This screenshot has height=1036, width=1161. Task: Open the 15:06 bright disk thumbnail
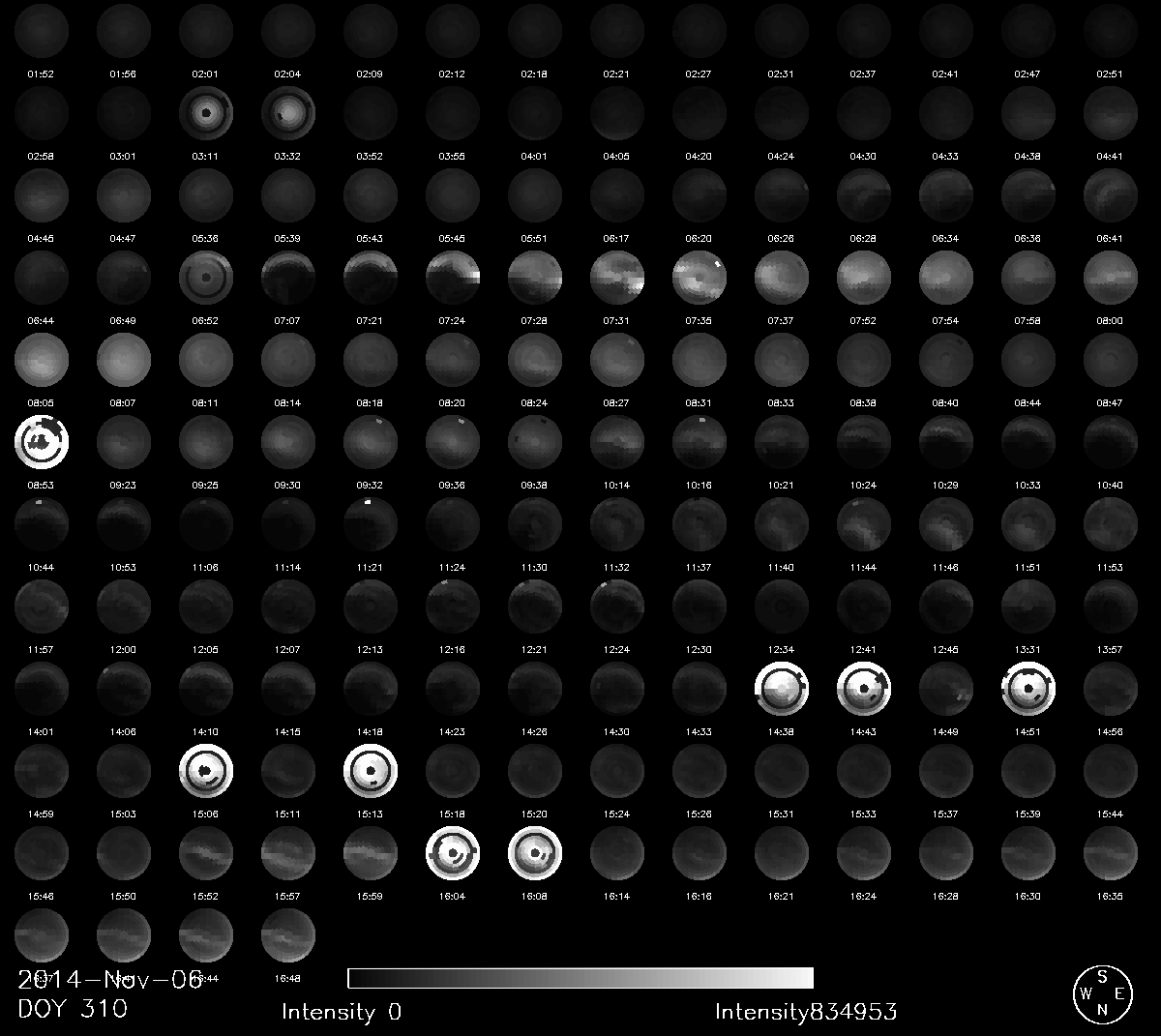[x=205, y=771]
